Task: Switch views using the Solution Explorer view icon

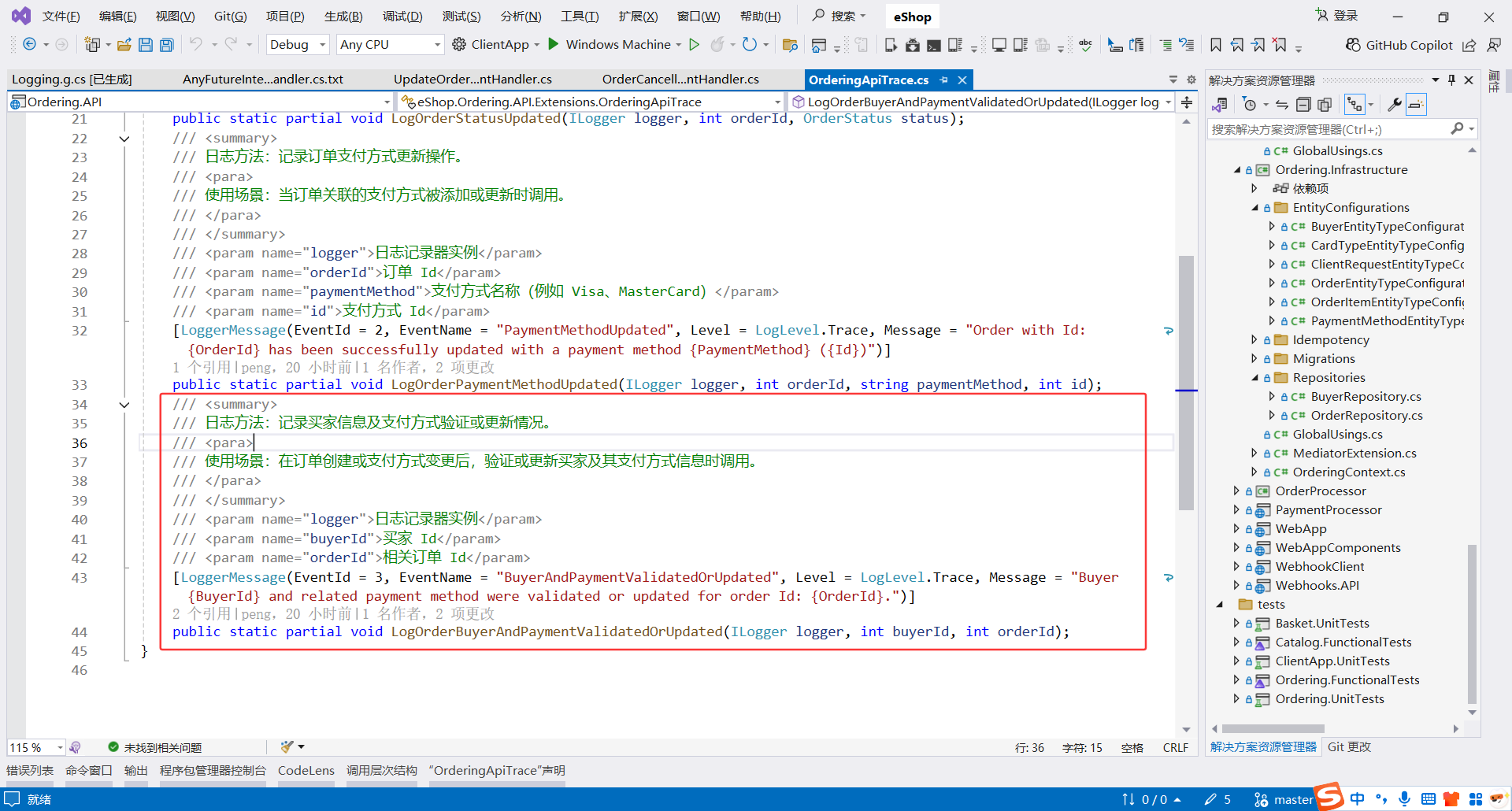Action: coord(1220,104)
